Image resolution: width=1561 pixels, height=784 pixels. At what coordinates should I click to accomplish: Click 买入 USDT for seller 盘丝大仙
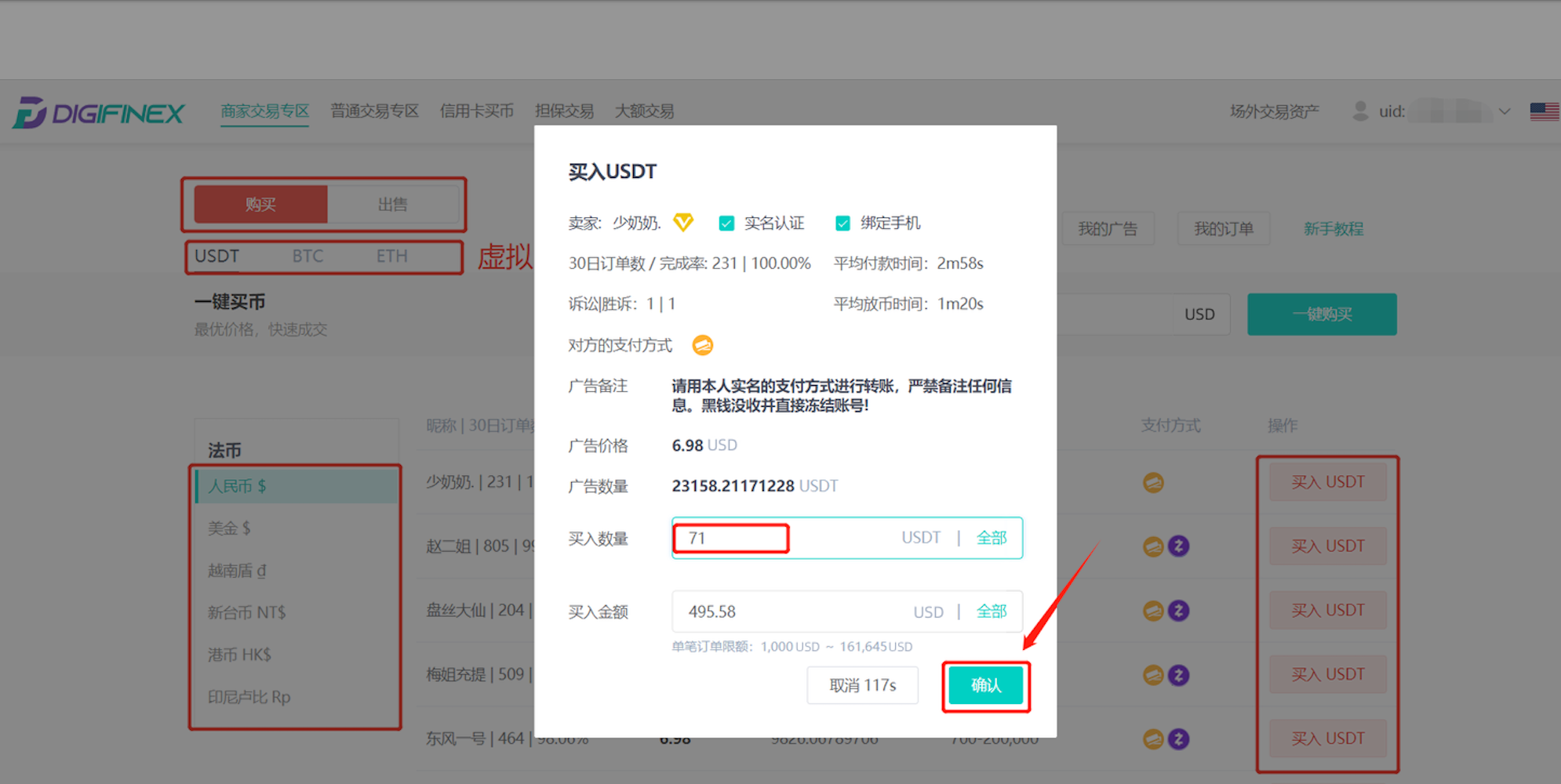click(1328, 611)
